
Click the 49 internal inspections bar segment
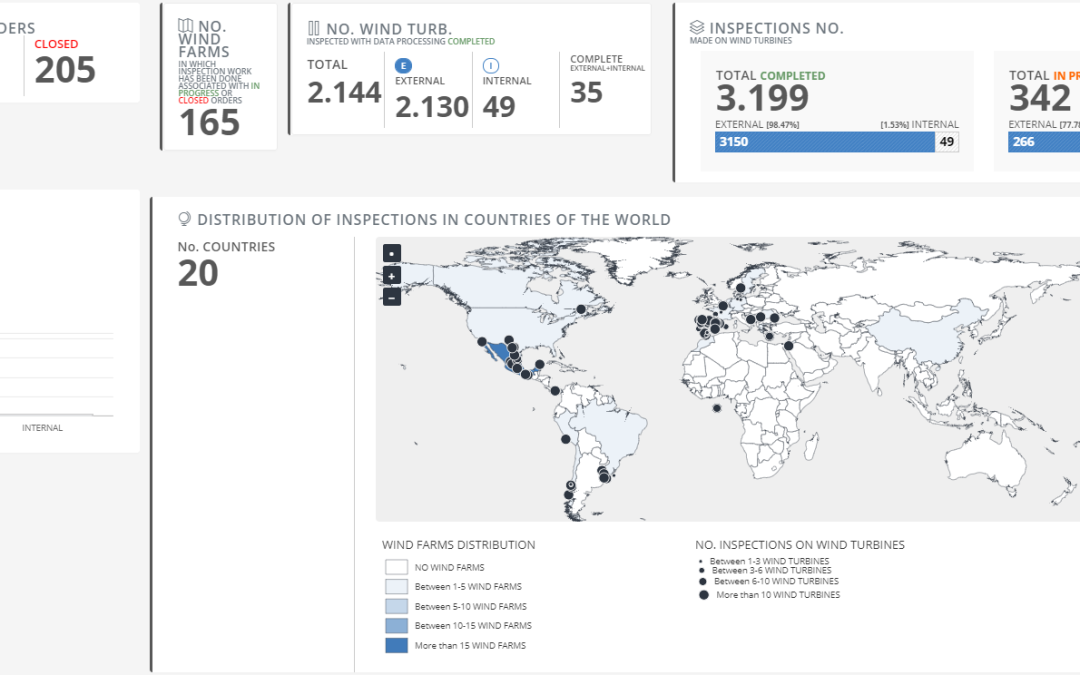pos(947,142)
